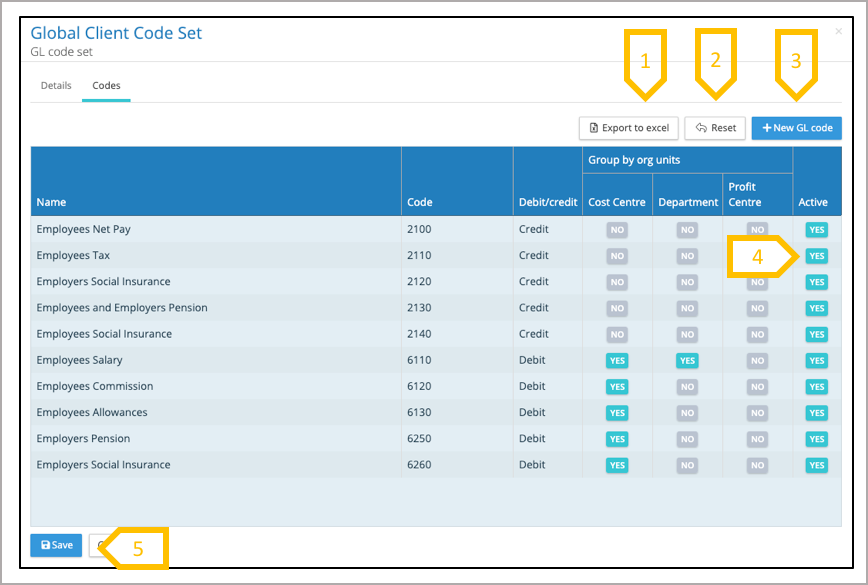Create a New GL code
868x585 pixels.
coord(796,128)
